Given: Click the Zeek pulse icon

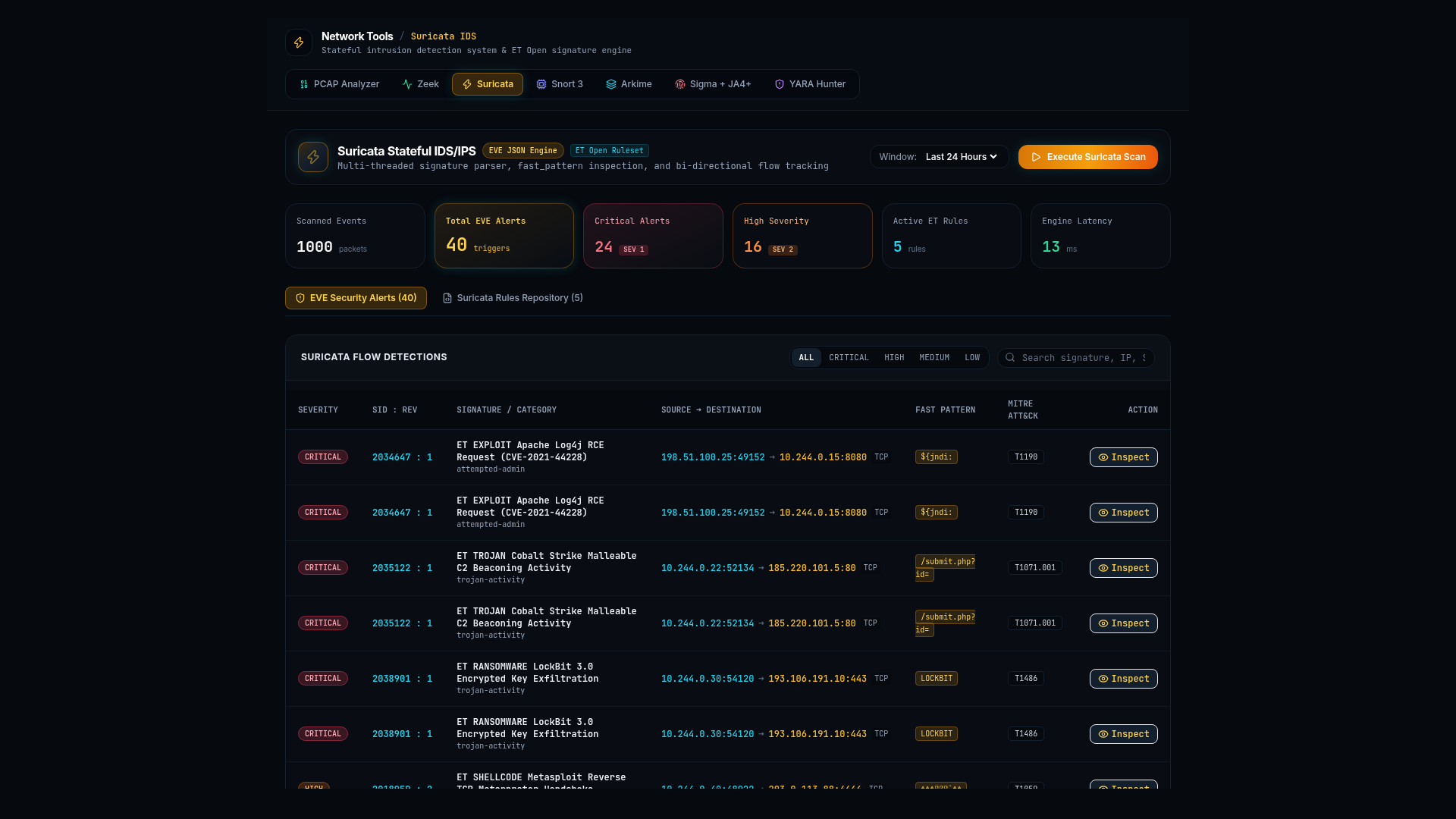Looking at the screenshot, I should coord(407,84).
